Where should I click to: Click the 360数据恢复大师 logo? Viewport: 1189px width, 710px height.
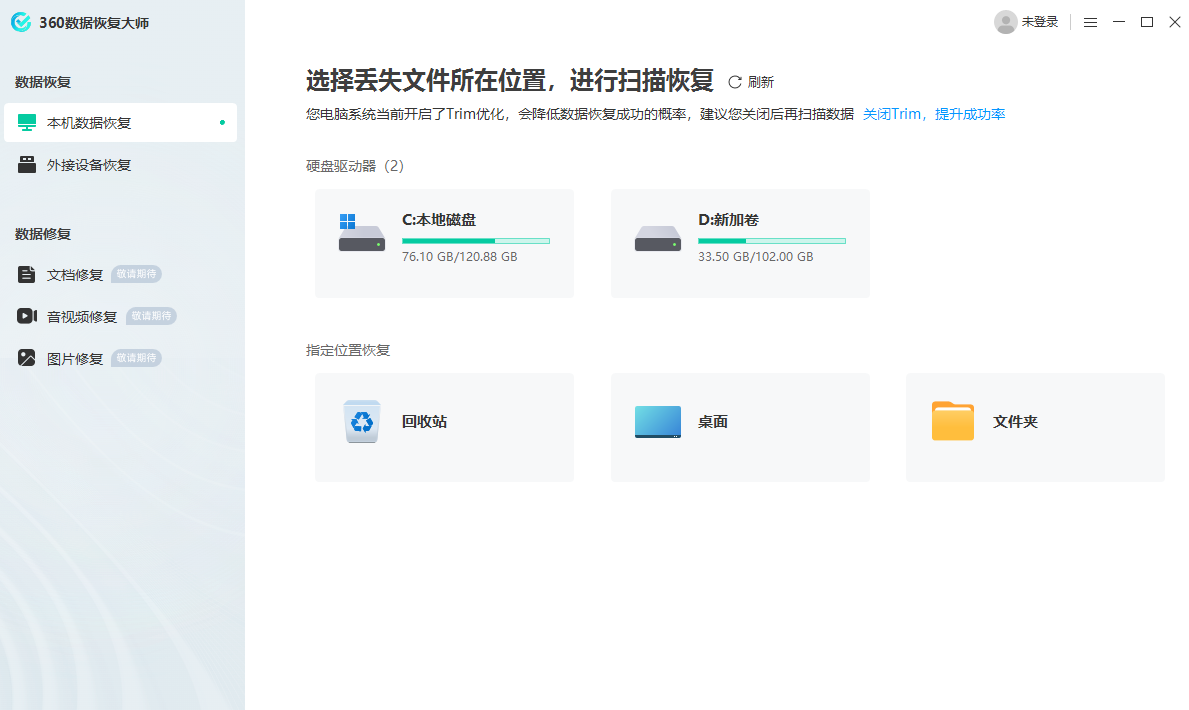(80, 21)
